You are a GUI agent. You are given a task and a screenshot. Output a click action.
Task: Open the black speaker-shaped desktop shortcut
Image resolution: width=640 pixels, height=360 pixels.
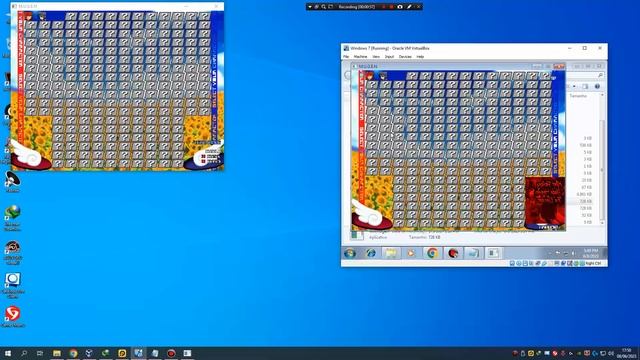point(12,182)
